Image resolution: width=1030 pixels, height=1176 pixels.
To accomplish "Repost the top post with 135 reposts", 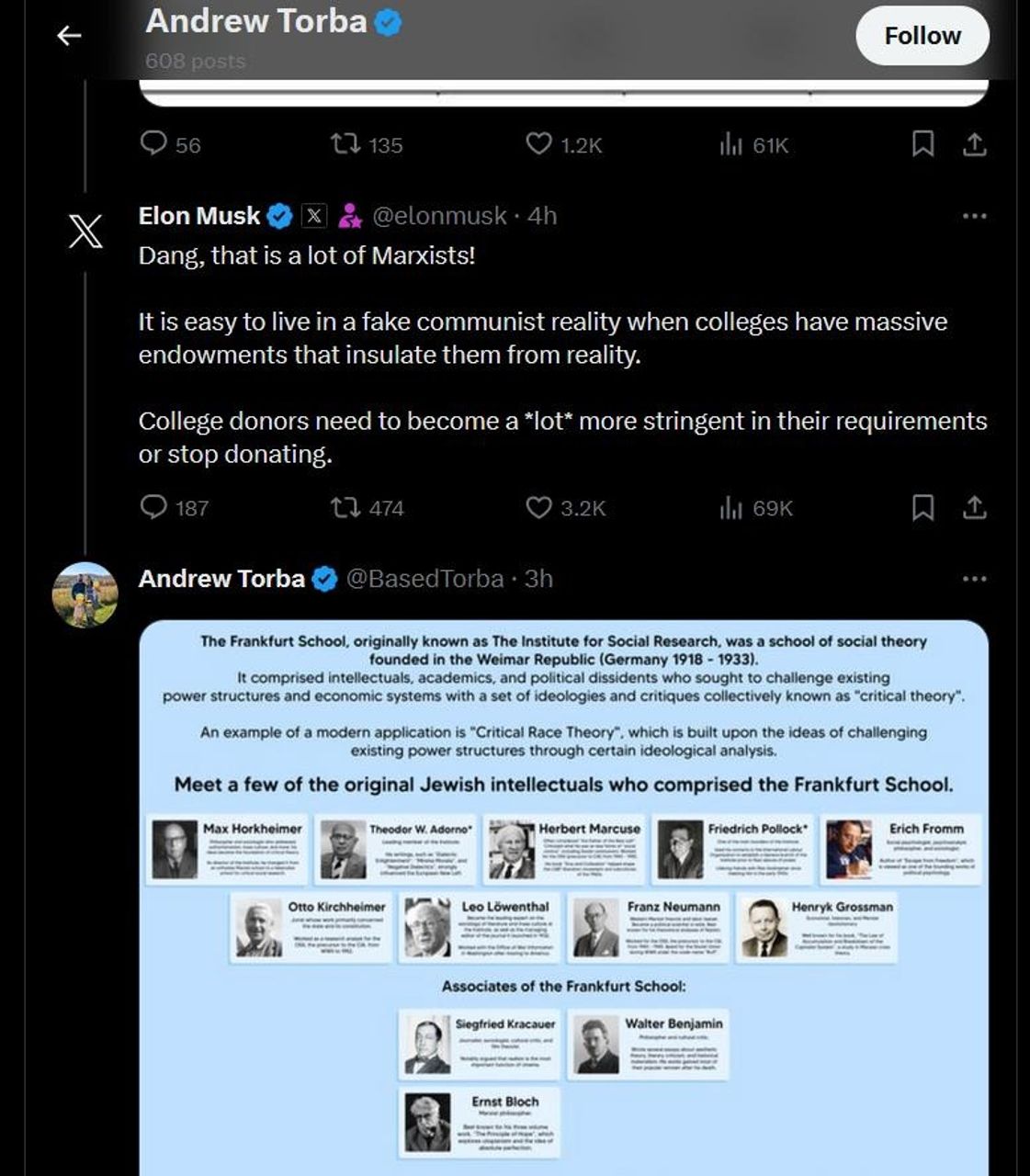I will coord(345,144).
